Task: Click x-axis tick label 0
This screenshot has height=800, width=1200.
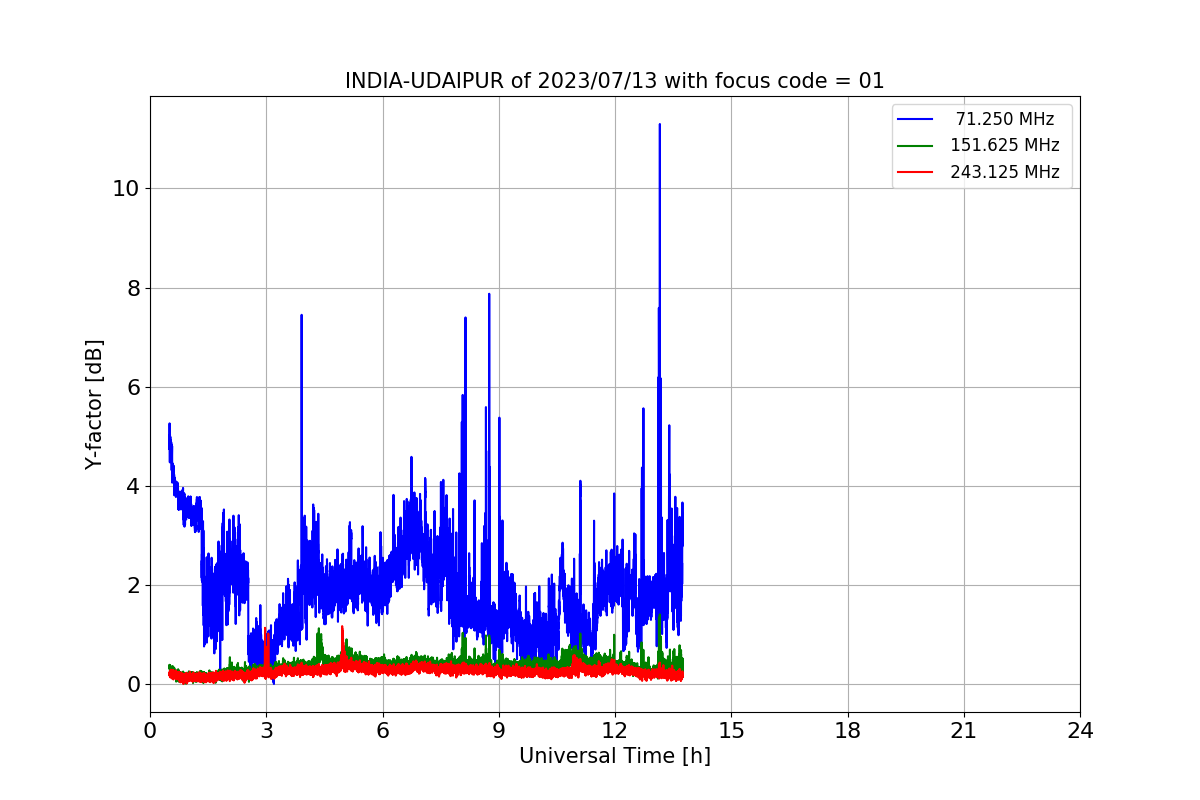Action: pos(150,731)
